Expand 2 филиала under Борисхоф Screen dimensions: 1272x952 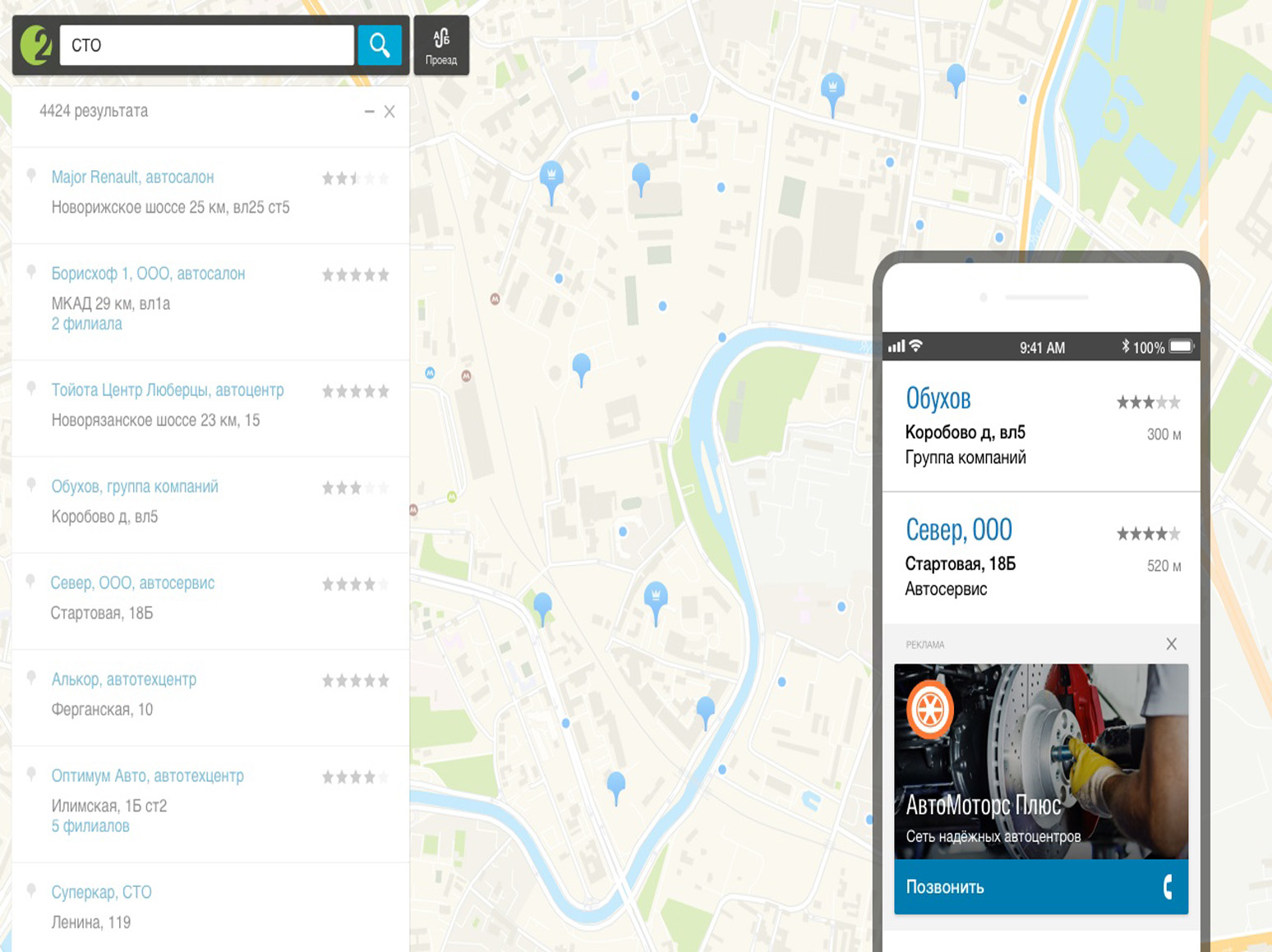(x=86, y=324)
